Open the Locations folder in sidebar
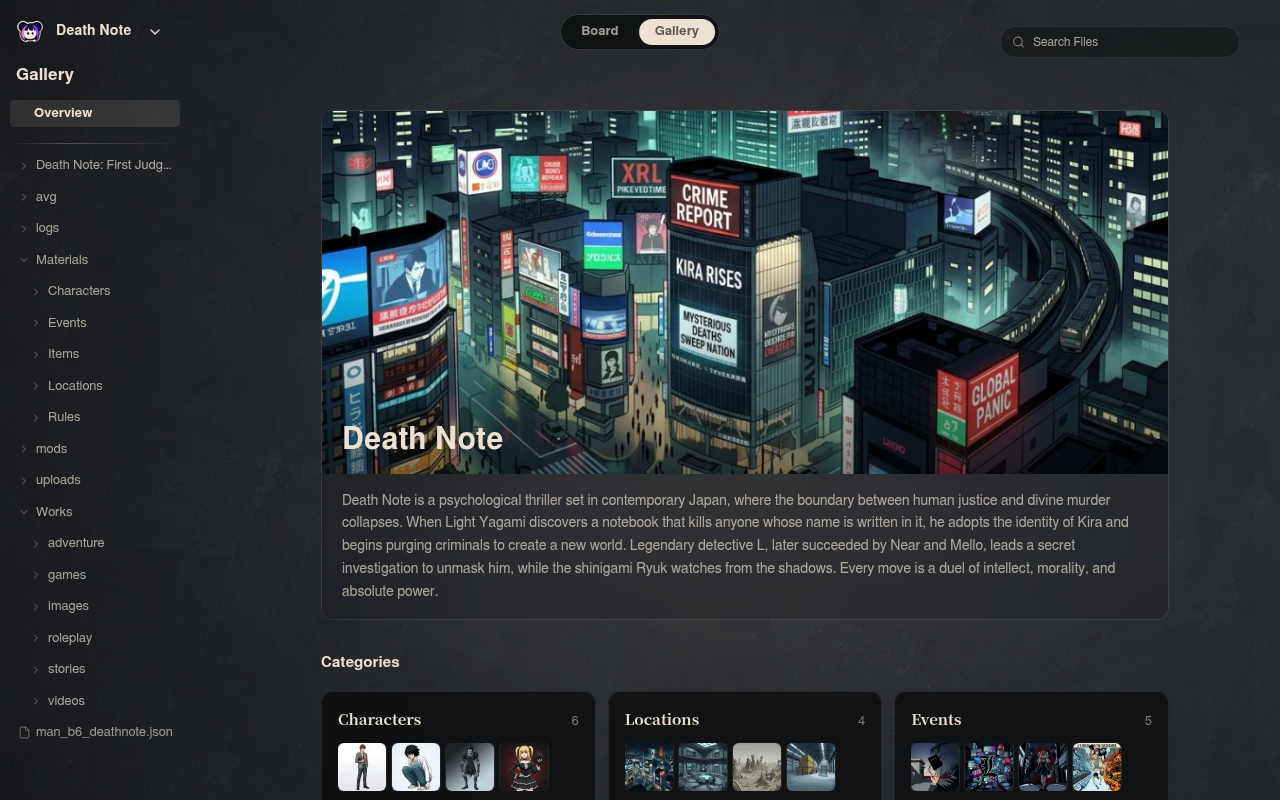 [x=75, y=386]
